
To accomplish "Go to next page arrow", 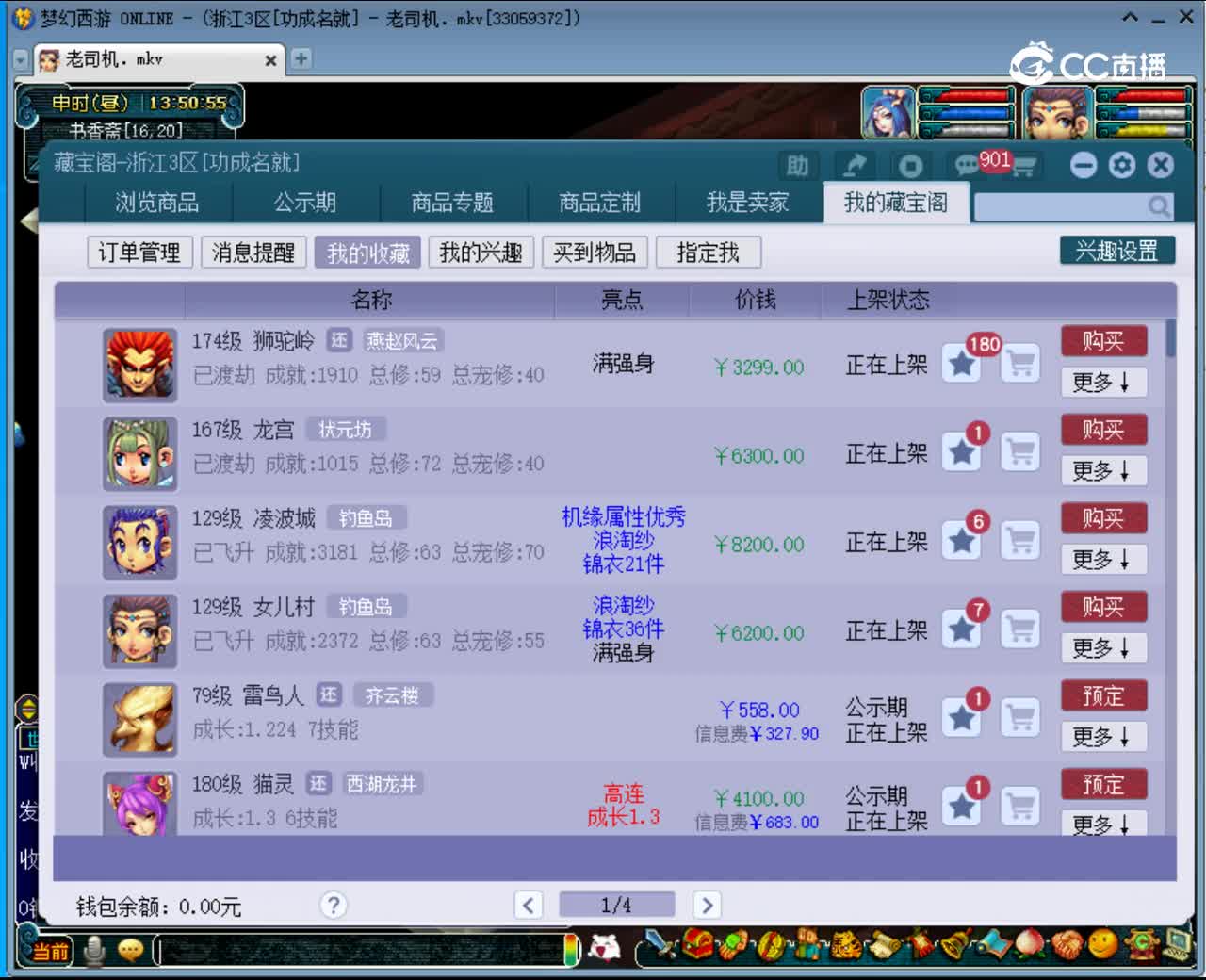I will pyautogui.click(x=707, y=906).
